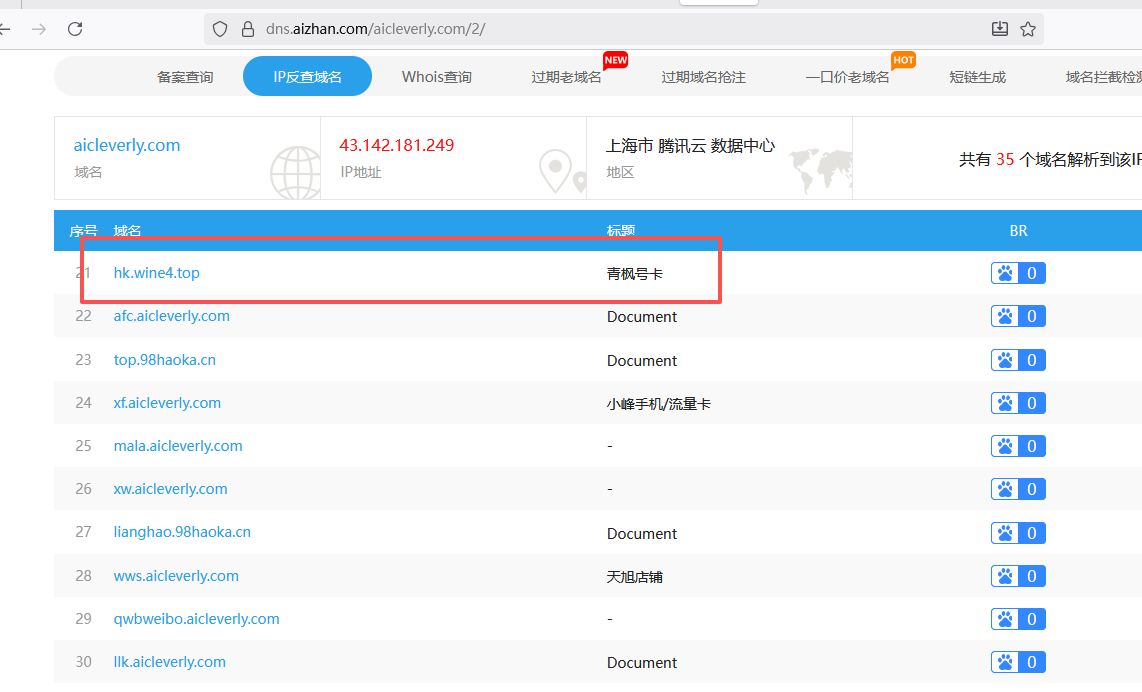Open 过期老域名 tab

pyautogui.click(x=567, y=77)
